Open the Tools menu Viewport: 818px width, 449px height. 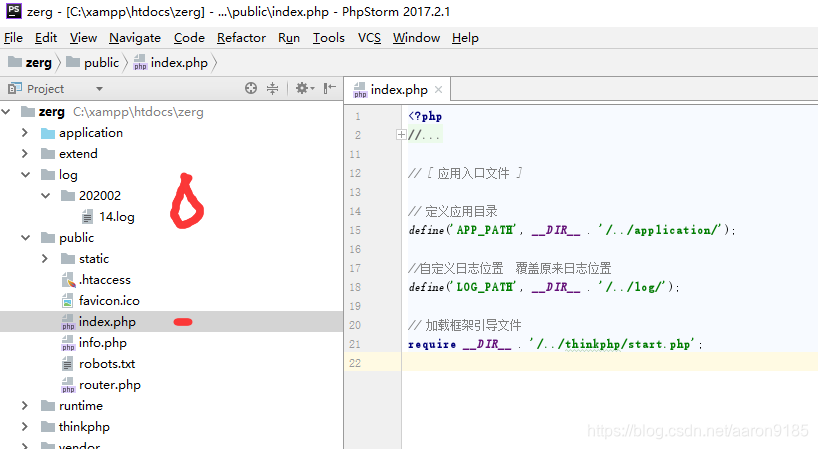coord(329,38)
